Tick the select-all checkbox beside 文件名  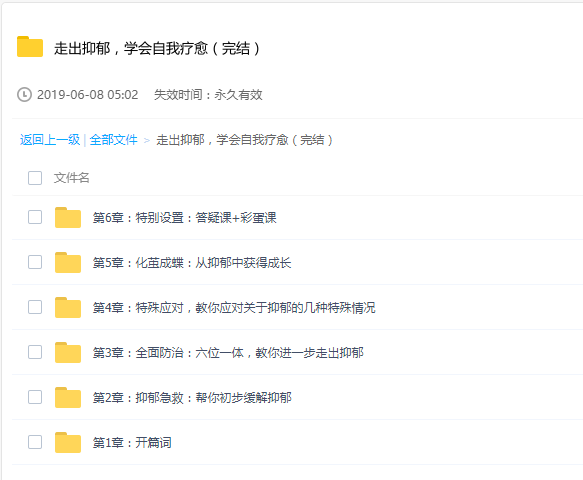(35, 178)
